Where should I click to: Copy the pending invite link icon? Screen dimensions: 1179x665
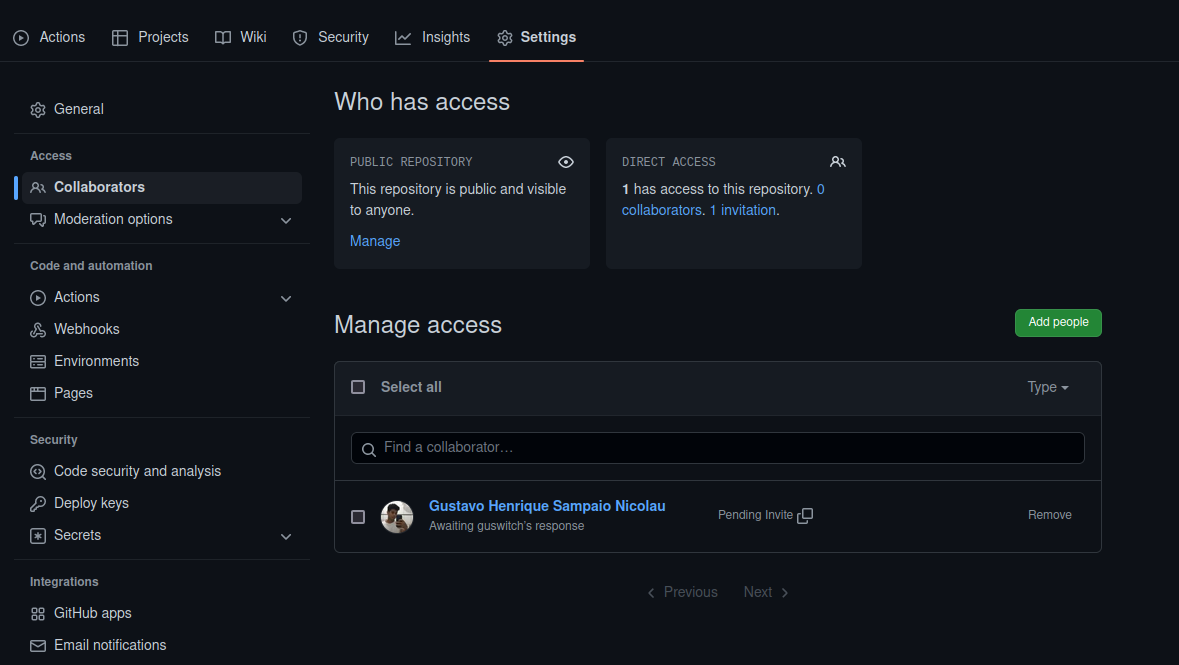coord(805,515)
